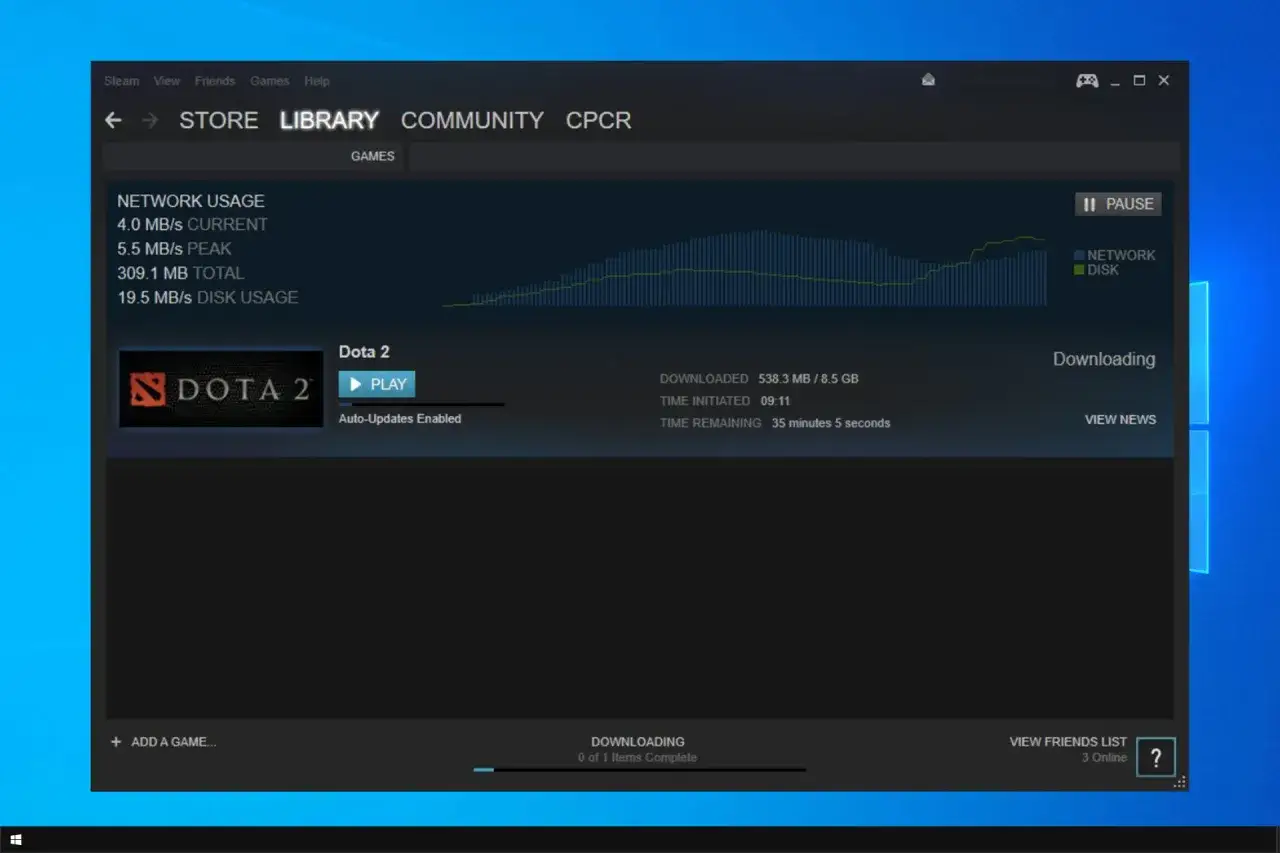Select the GAMES tab
The height and width of the screenshot is (853, 1280).
[x=372, y=156]
